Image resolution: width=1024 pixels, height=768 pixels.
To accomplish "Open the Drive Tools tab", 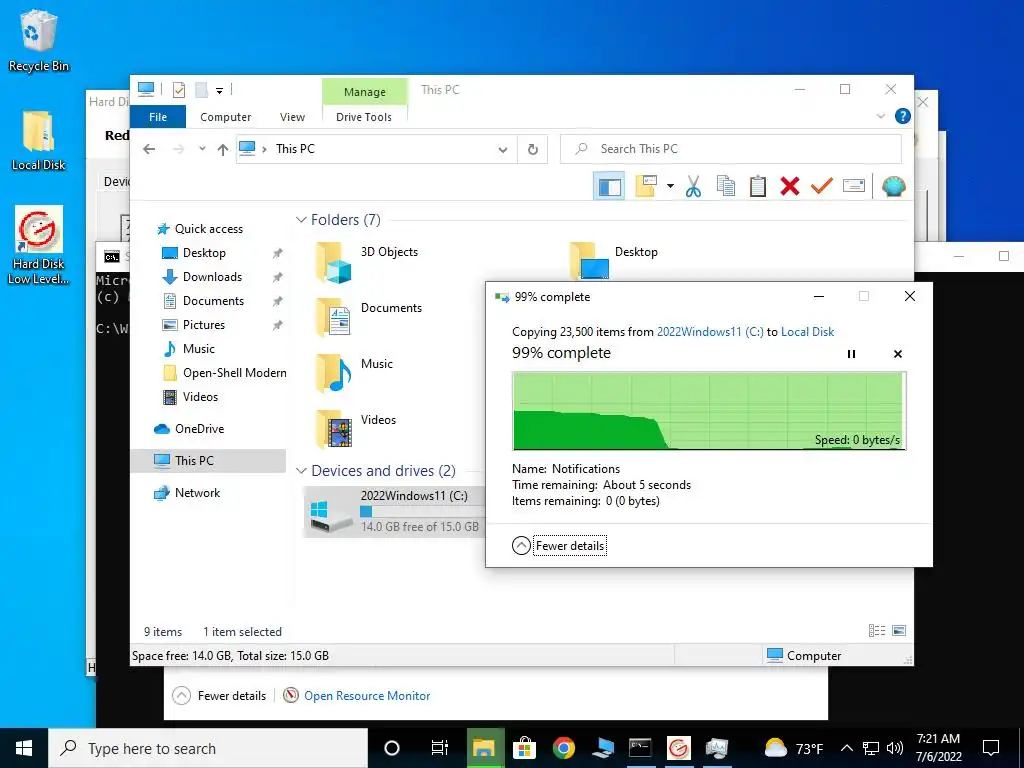I will tap(364, 117).
